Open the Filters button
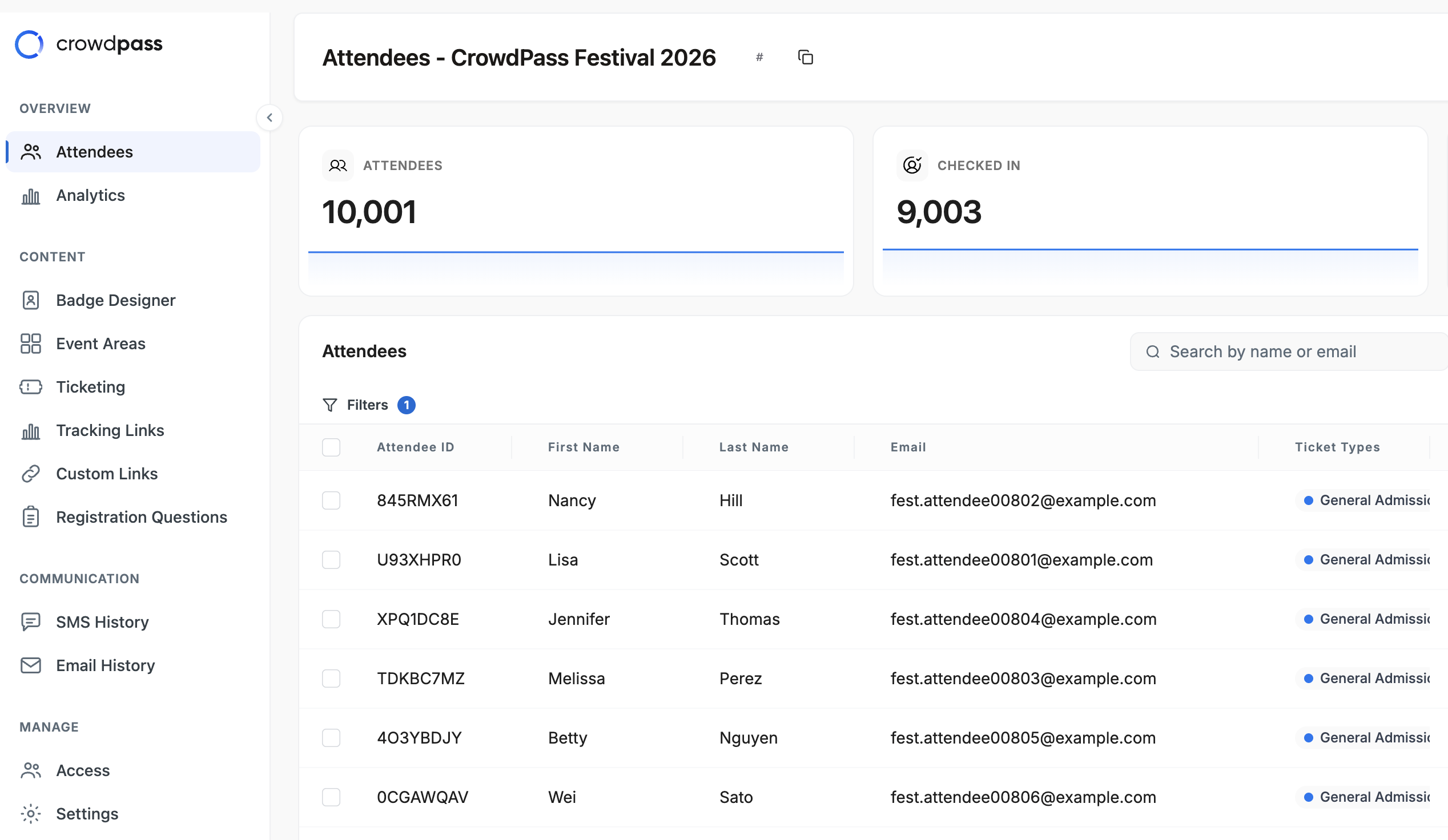Image resolution: width=1448 pixels, height=840 pixels. click(368, 405)
